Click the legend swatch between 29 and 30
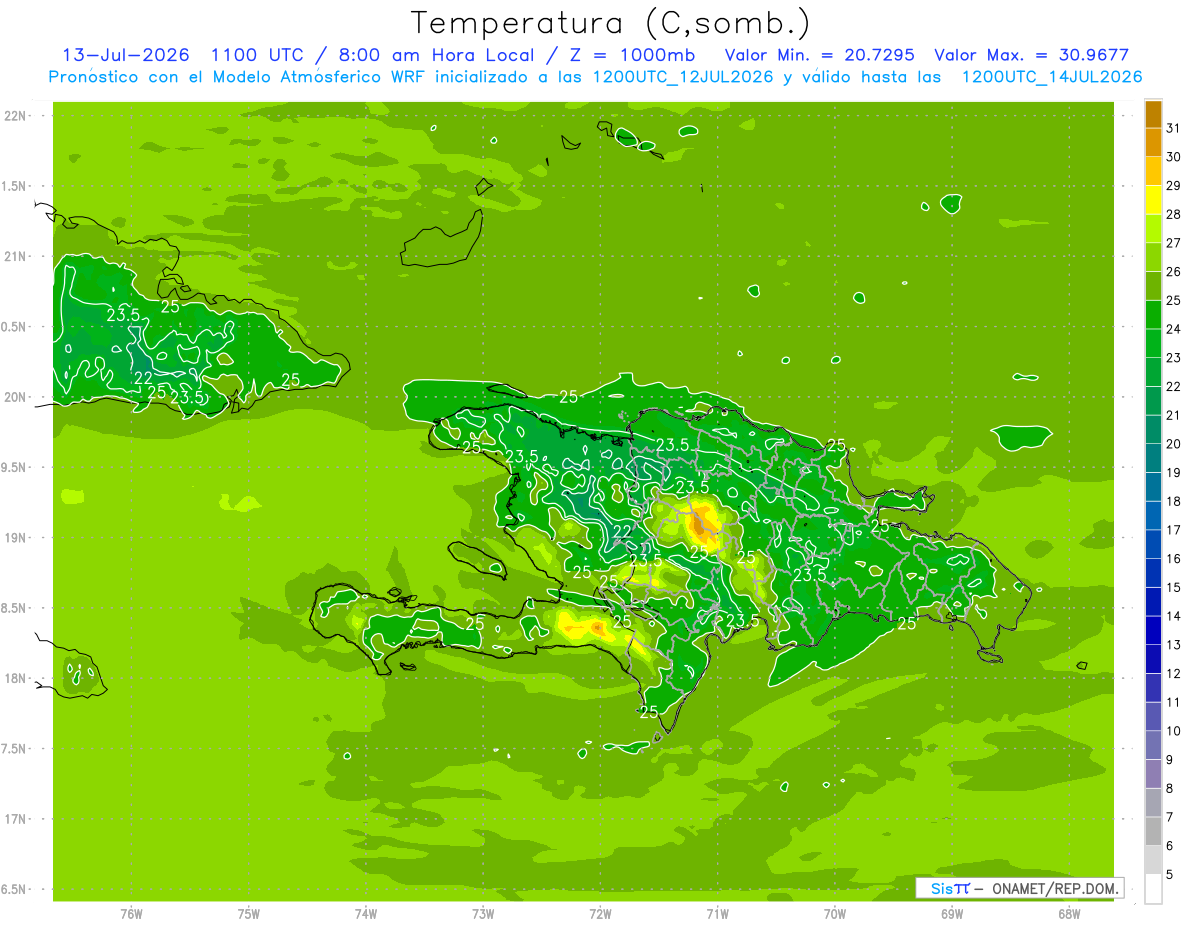This screenshot has width=1200, height=927. 1153,172
